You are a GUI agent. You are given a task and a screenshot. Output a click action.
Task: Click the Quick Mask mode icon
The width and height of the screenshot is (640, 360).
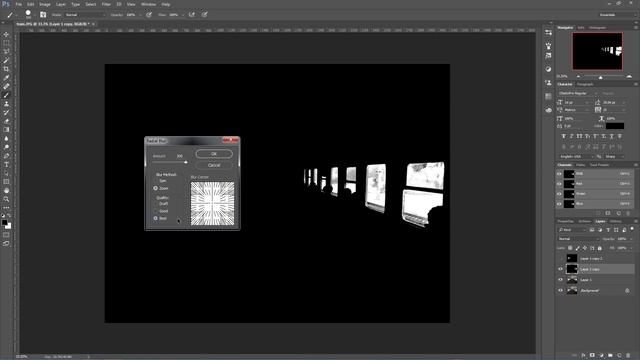pos(6,235)
